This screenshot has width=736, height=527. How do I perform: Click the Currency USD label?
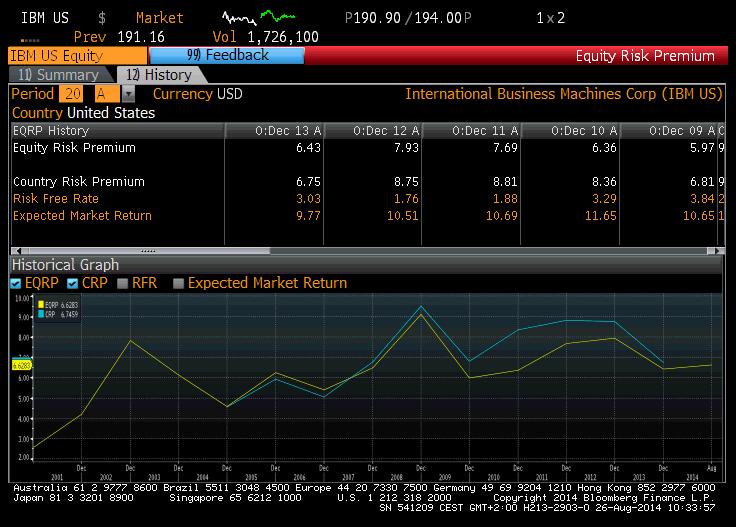(198, 94)
